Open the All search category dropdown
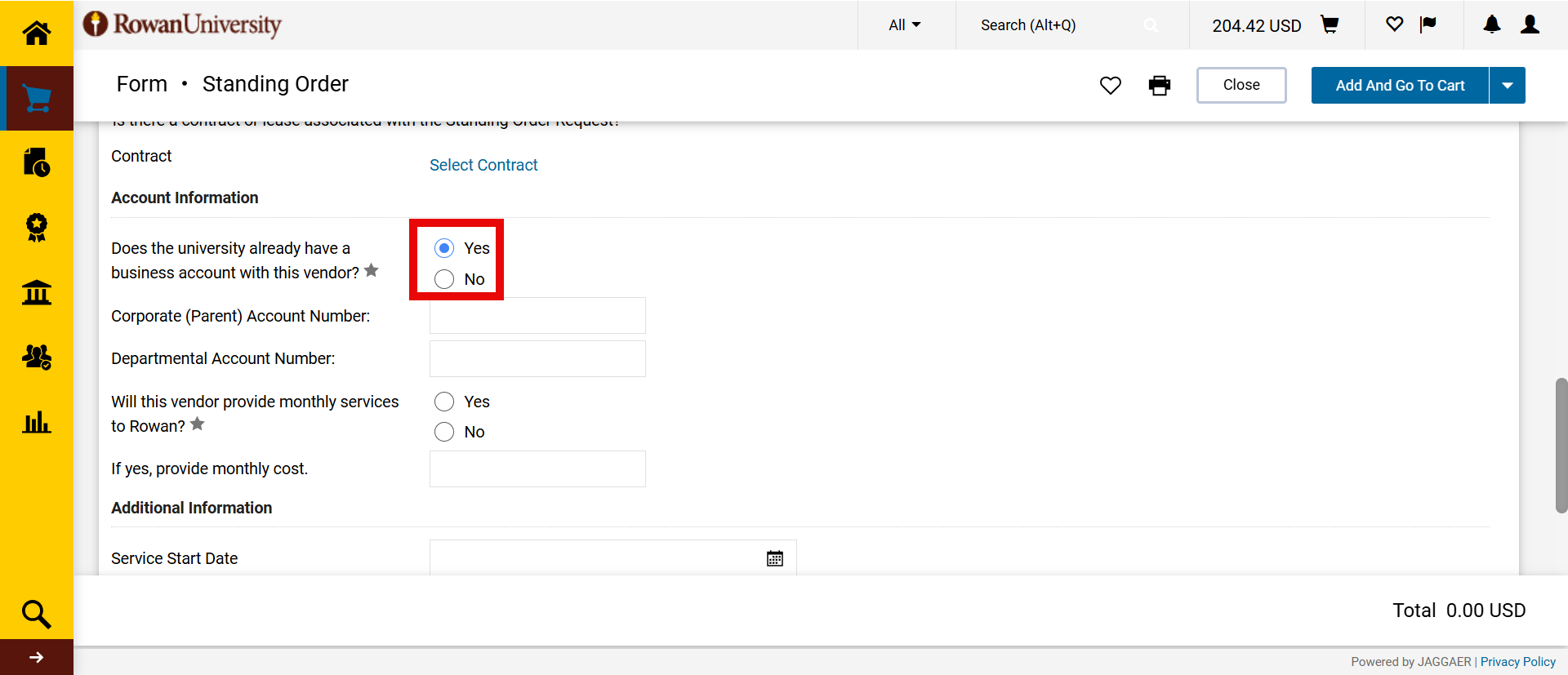This screenshot has height=675, width=1568. tap(904, 25)
